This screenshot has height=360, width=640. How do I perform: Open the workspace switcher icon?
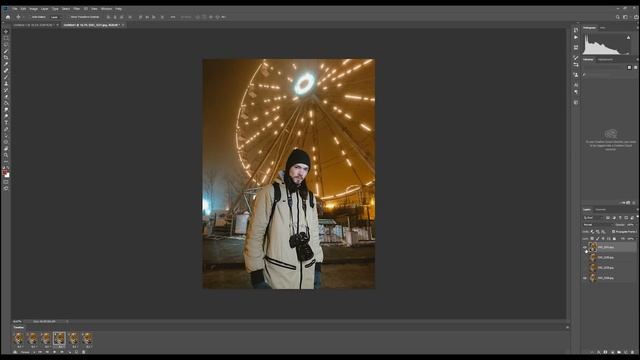point(625,17)
